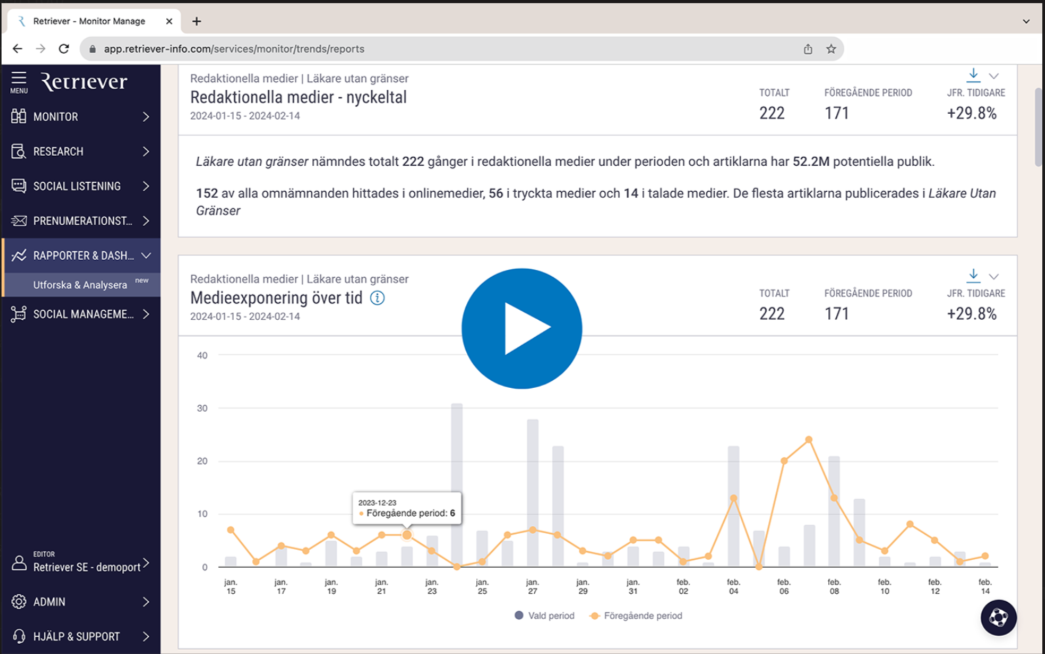1045x654 pixels.
Task: Download the Redaktionella medier - nyckeltal report
Action: click(x=973, y=75)
